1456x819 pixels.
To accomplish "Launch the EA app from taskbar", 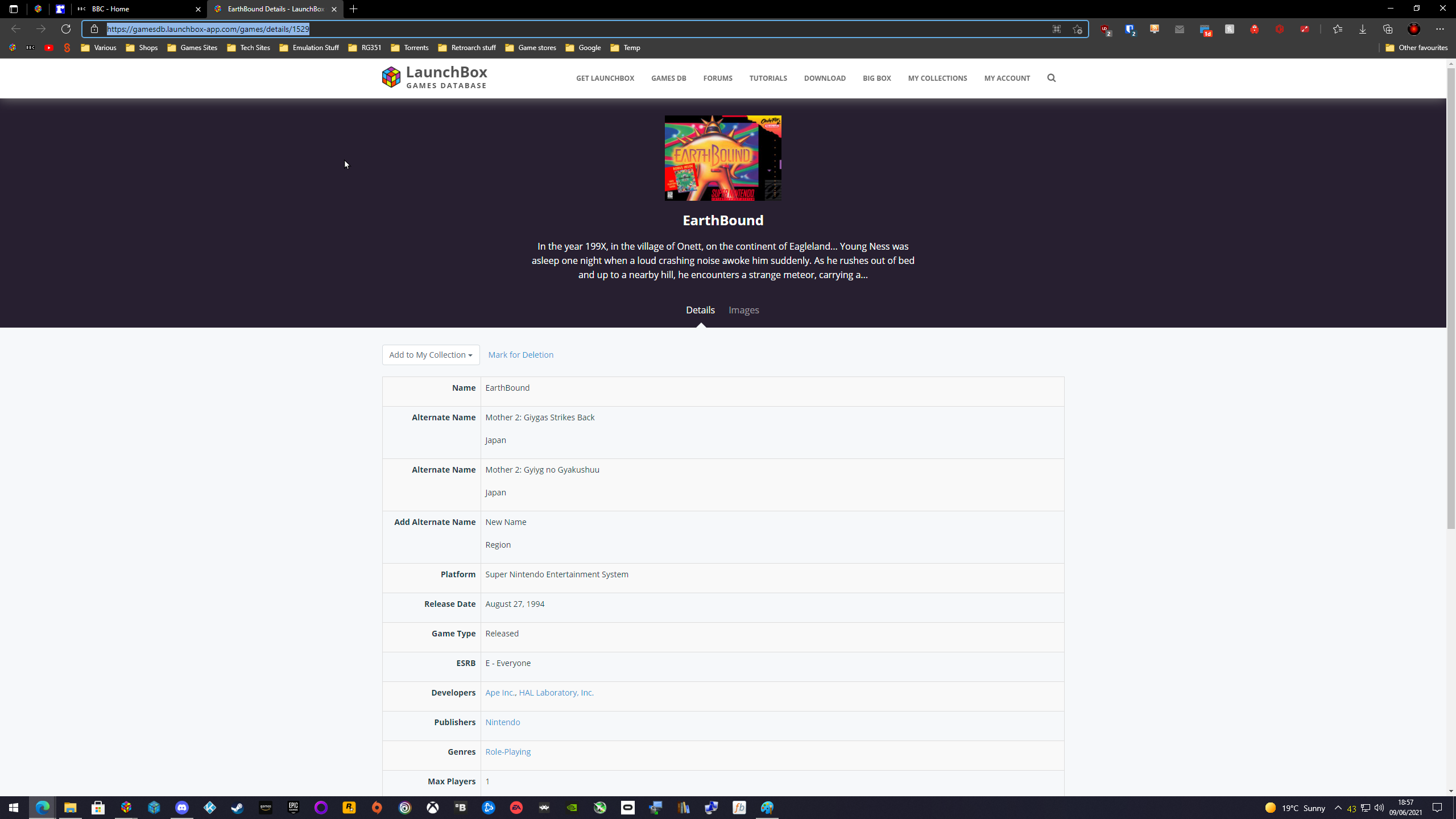I will [516, 808].
